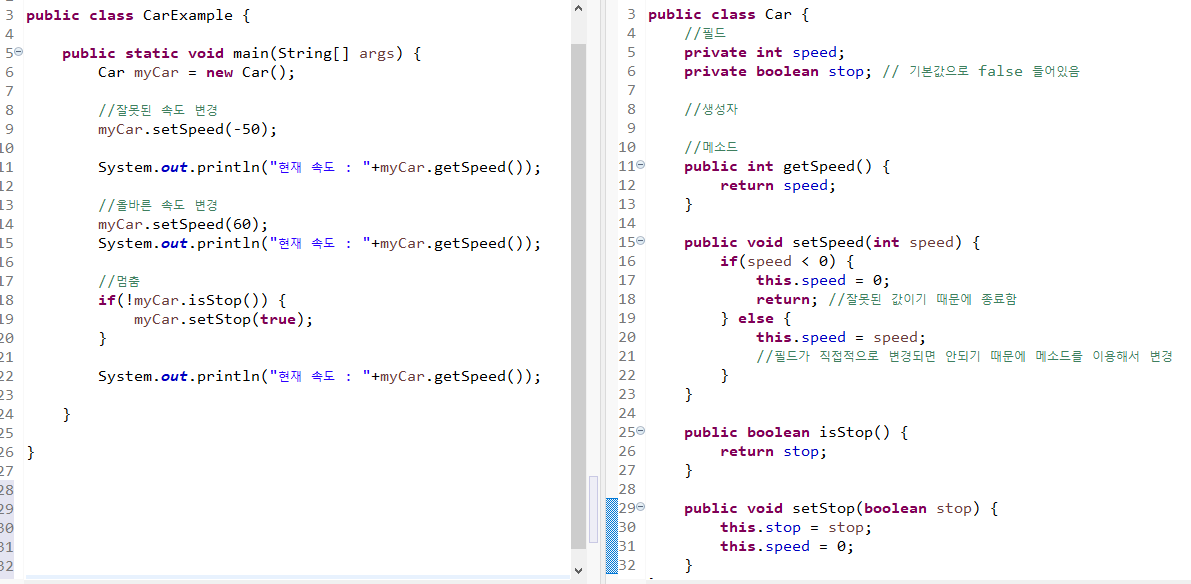Screen dimensions: 1191x584
Task: Click the 'if(speed < 0) {' condition line
Action: [787, 261]
